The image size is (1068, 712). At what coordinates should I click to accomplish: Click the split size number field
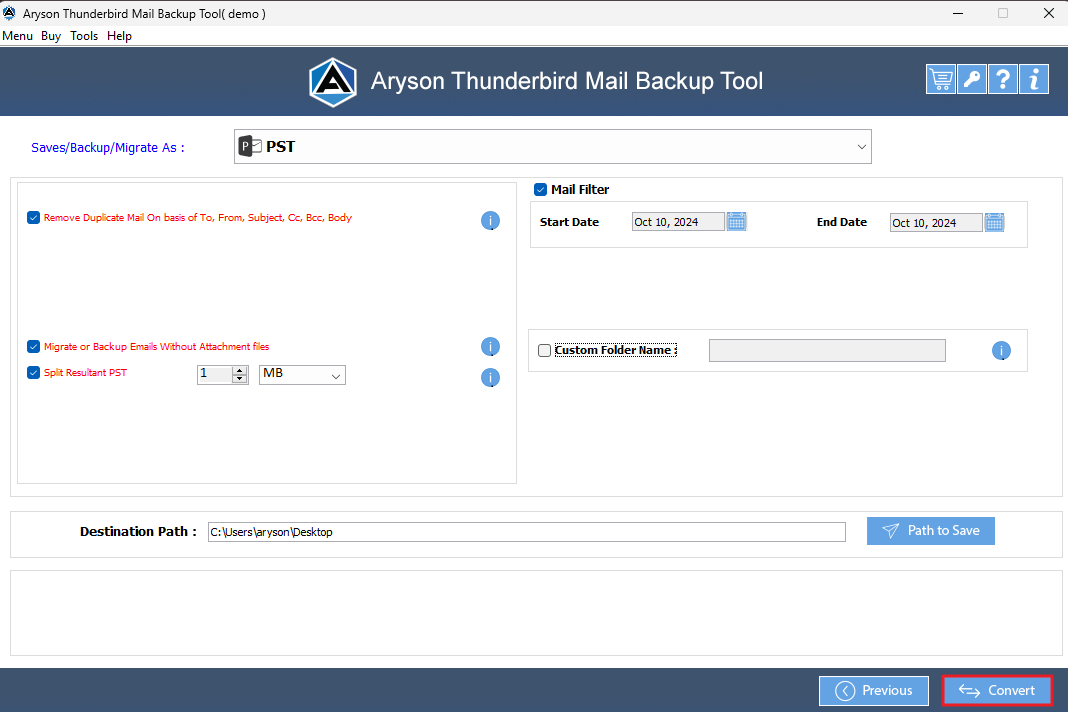(x=215, y=375)
